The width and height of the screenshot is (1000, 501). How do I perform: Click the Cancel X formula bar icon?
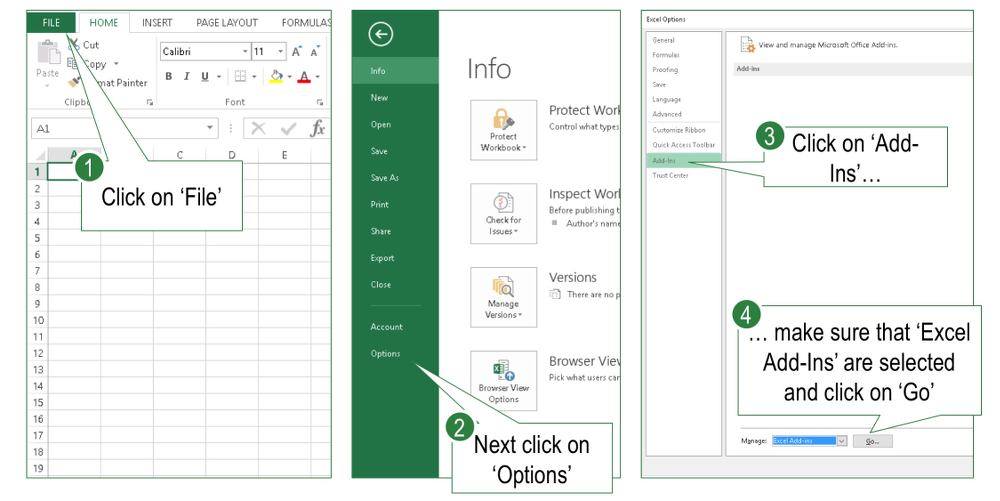click(258, 129)
